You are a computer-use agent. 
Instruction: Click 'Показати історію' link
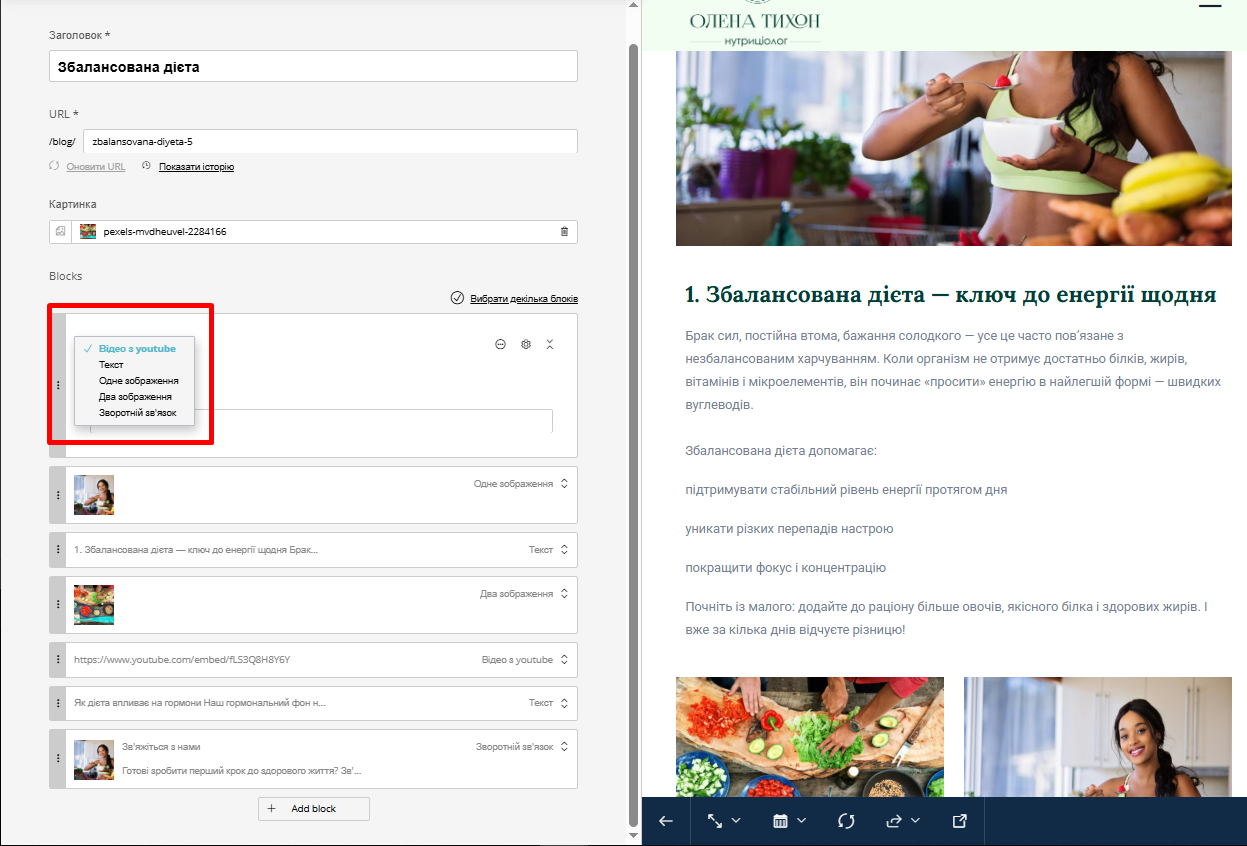(196, 167)
